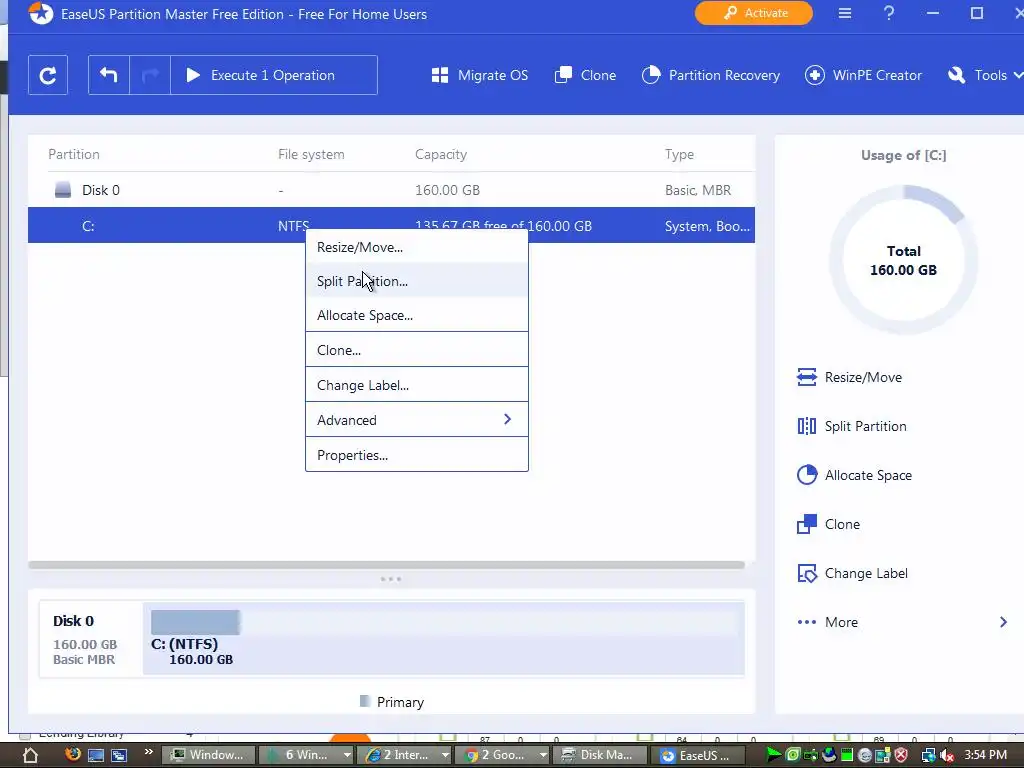Image resolution: width=1024 pixels, height=768 pixels.
Task: Click the refresh disk info icon
Action: tap(48, 75)
